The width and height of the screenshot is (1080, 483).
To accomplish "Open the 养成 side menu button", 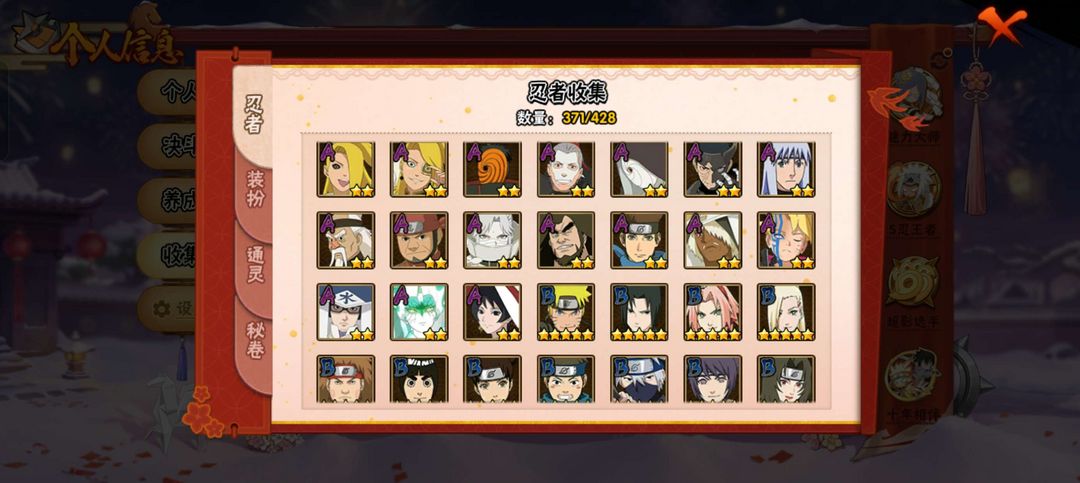I will pyautogui.click(x=167, y=201).
